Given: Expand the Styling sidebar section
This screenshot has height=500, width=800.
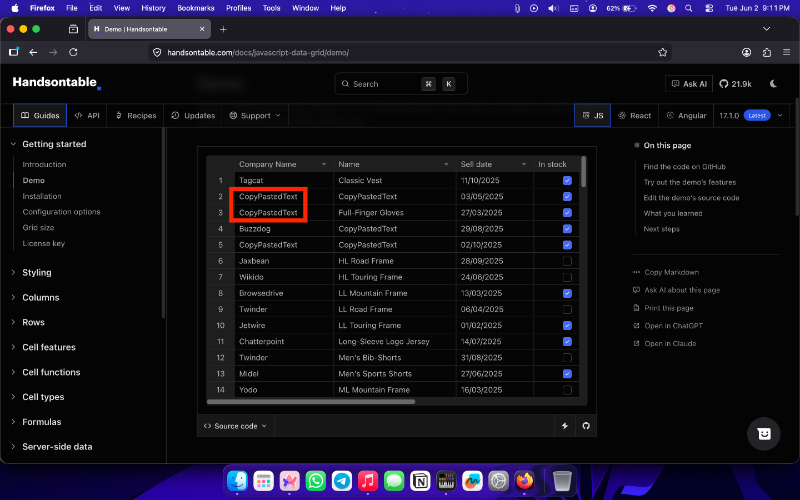Looking at the screenshot, I should [x=37, y=272].
